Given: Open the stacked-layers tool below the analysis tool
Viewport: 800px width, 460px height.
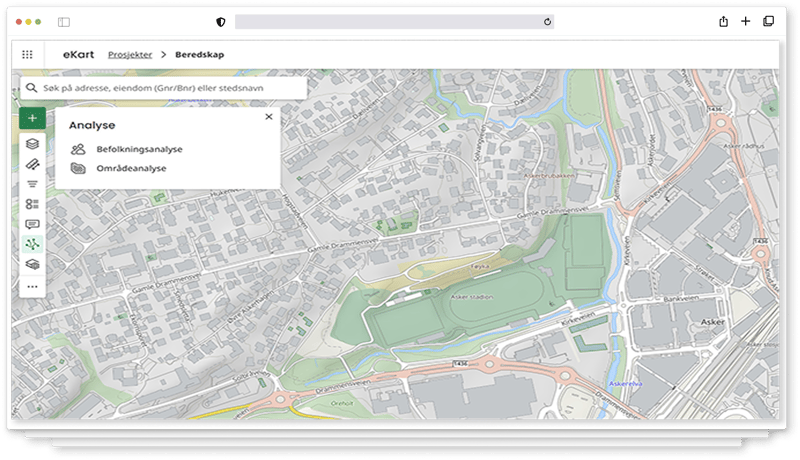Looking at the screenshot, I should point(32,264).
